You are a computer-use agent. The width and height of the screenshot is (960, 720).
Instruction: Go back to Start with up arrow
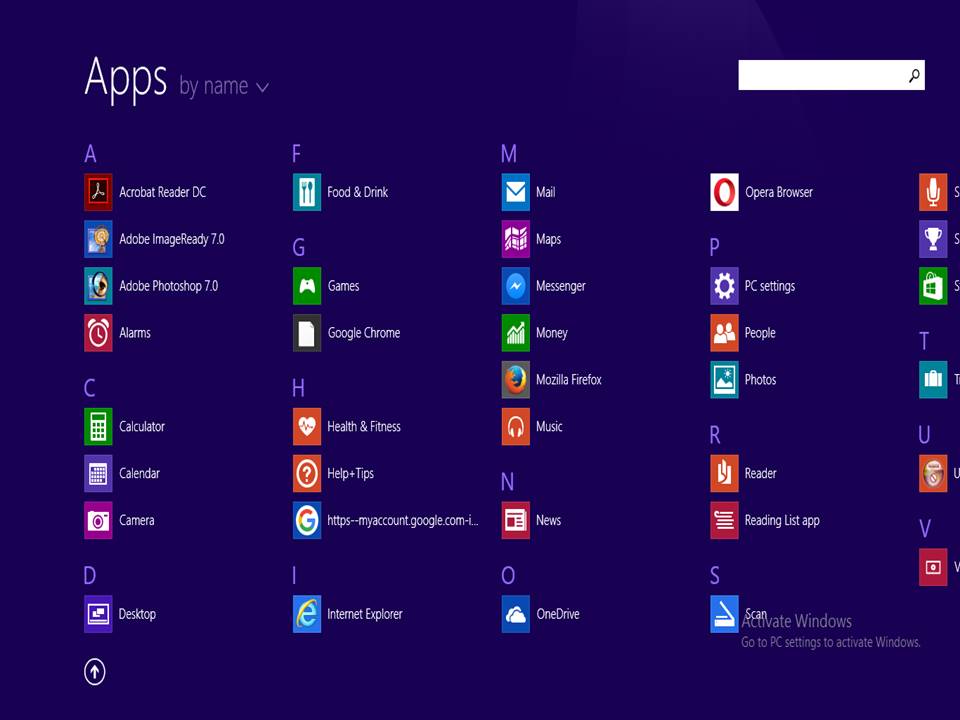point(94,672)
